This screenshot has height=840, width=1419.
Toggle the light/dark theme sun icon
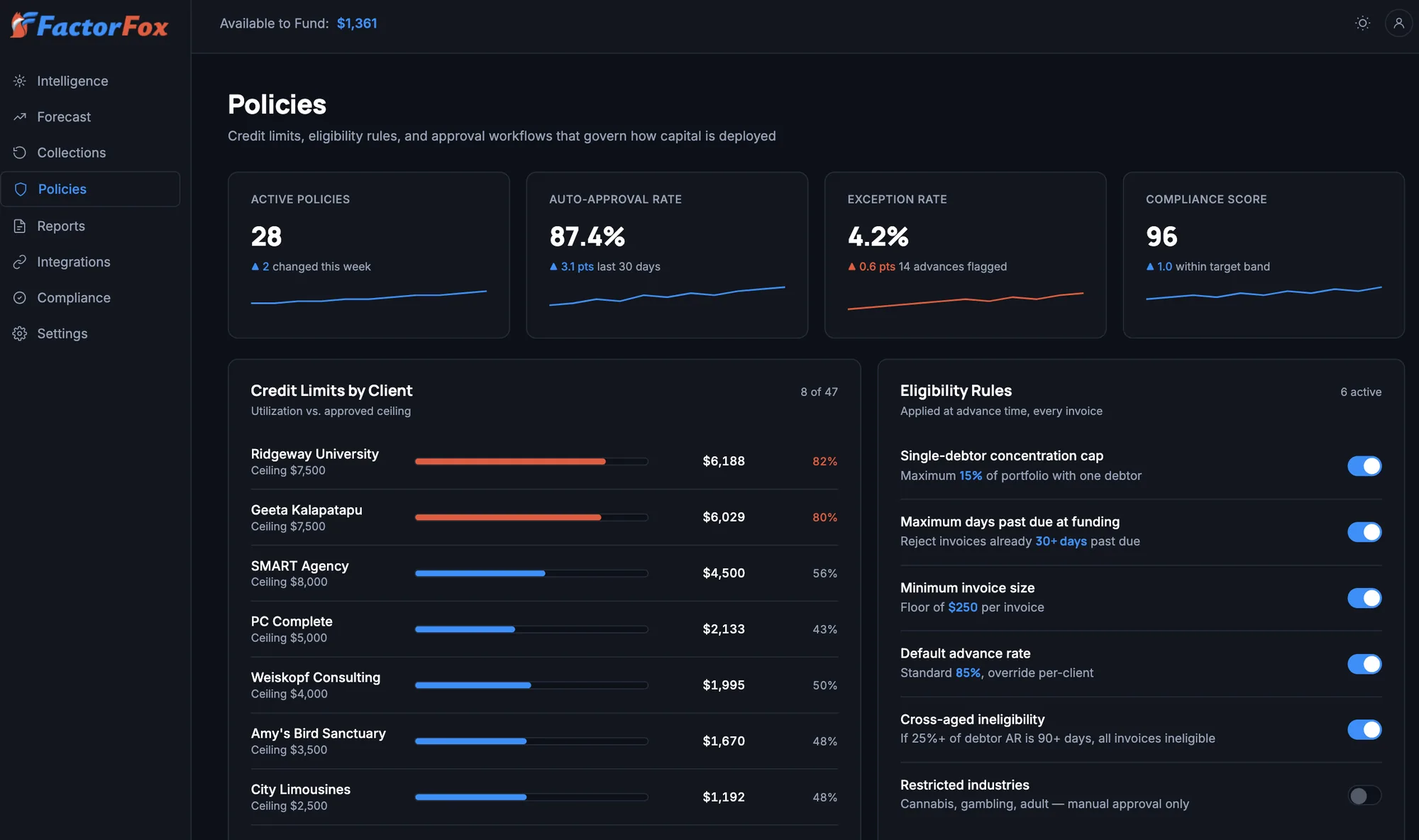(1362, 23)
